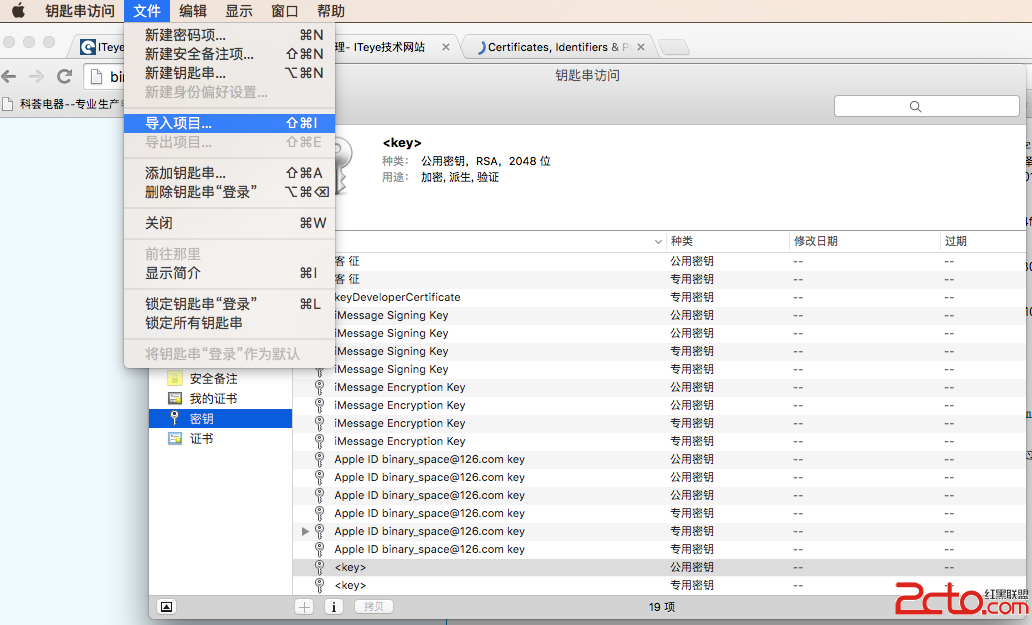
Task: Click the name column sort chevron
Action: point(658,242)
